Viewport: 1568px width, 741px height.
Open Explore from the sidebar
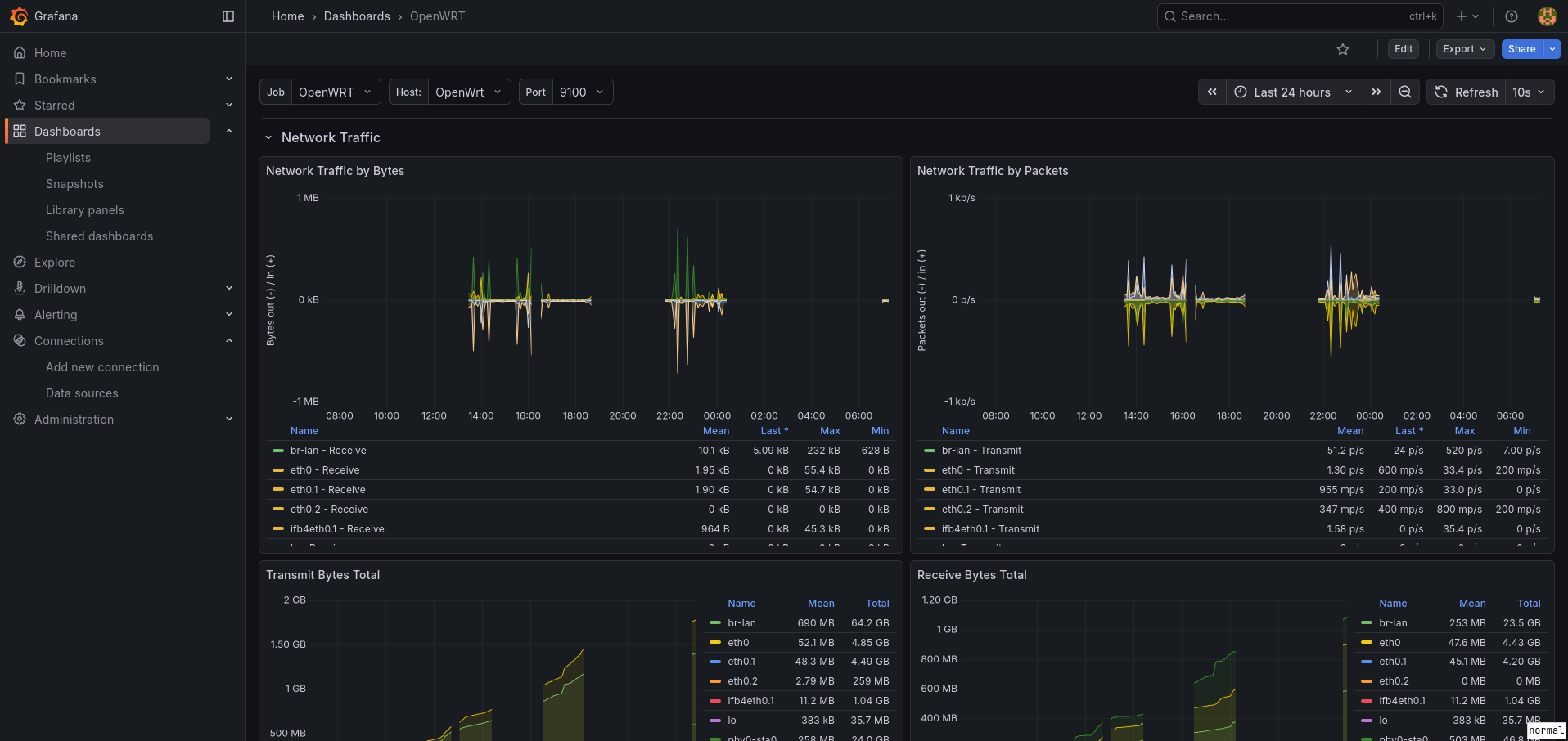55,263
